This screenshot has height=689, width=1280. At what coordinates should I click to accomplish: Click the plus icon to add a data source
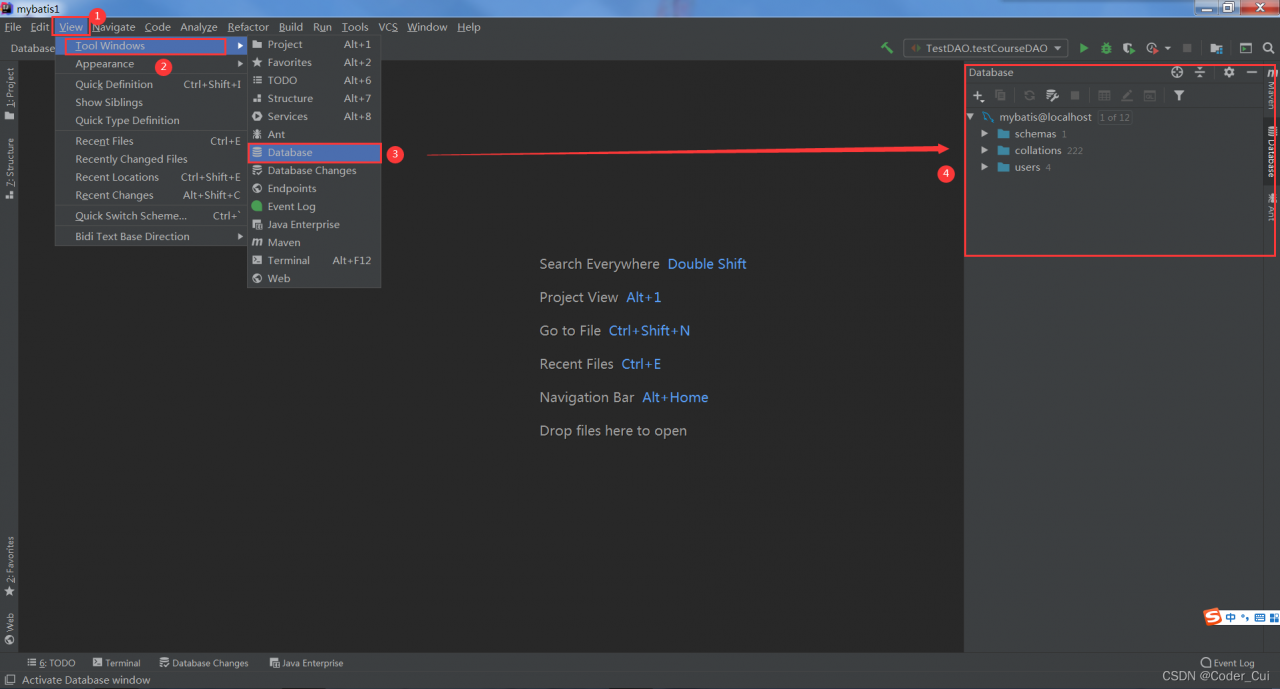979,96
